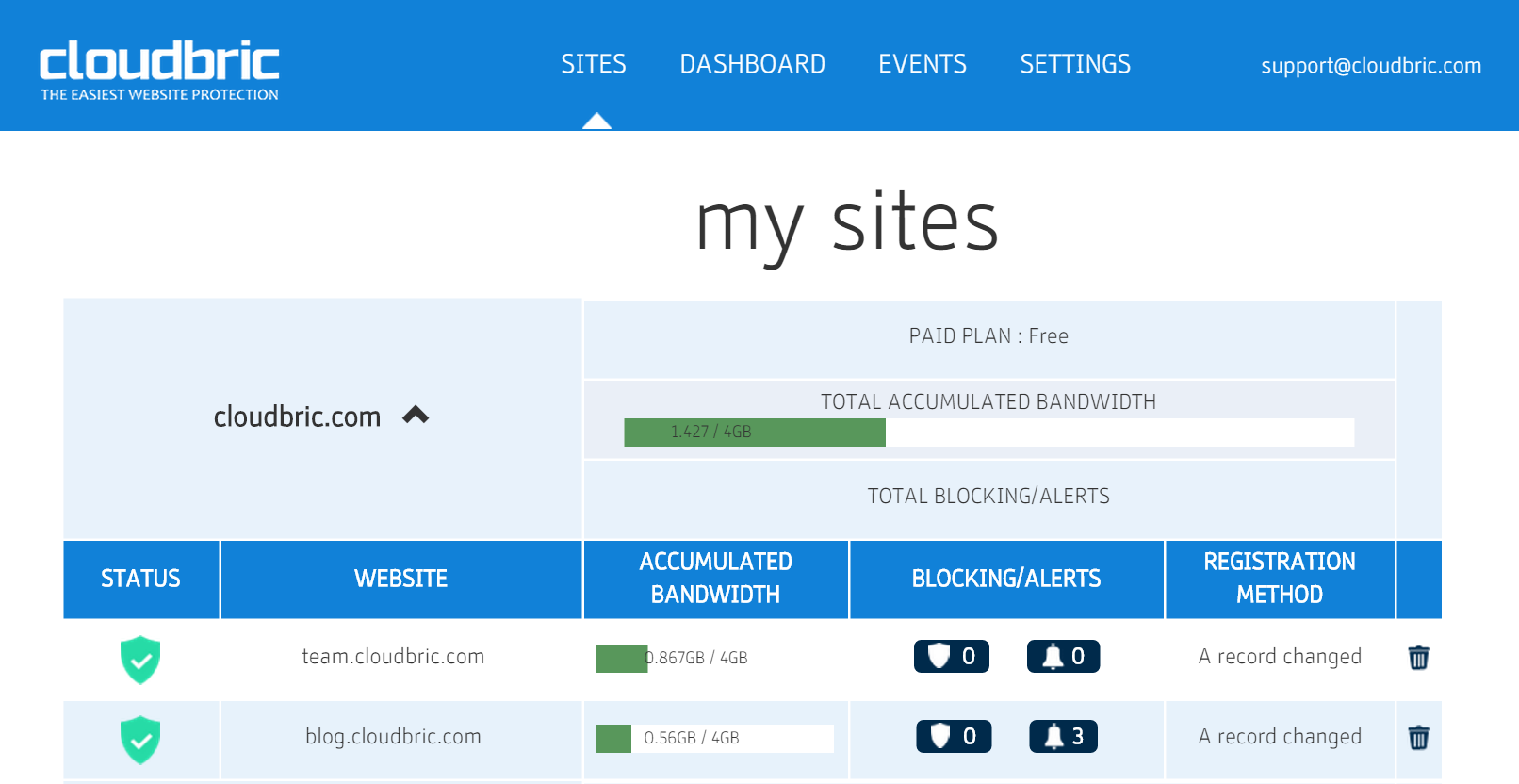
Task: Click the Cloudbric logo
Action: tap(159, 70)
